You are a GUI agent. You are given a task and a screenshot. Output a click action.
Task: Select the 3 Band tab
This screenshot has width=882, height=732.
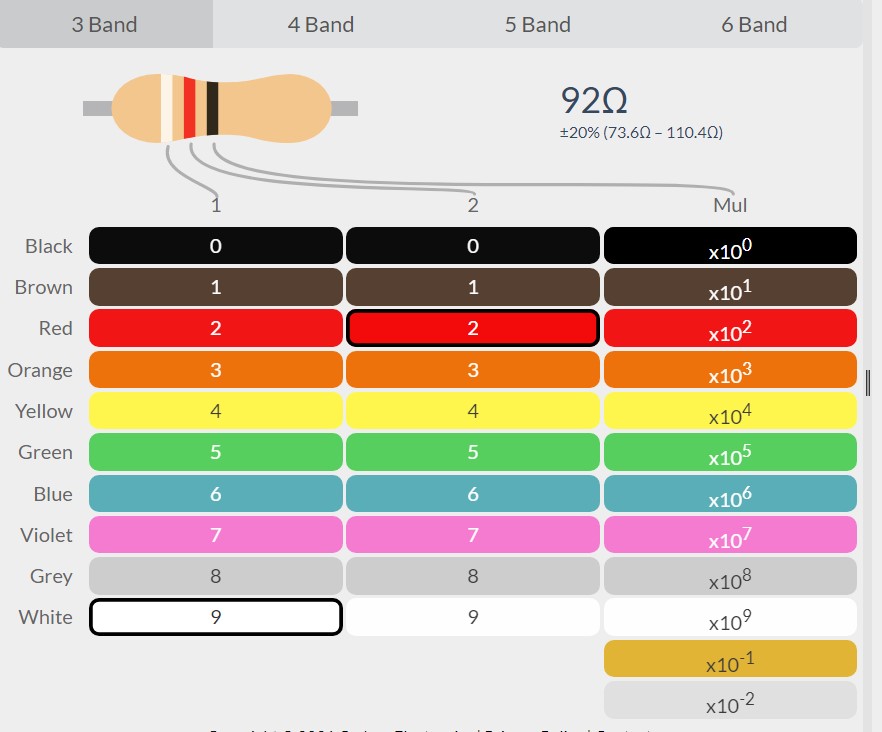[105, 24]
